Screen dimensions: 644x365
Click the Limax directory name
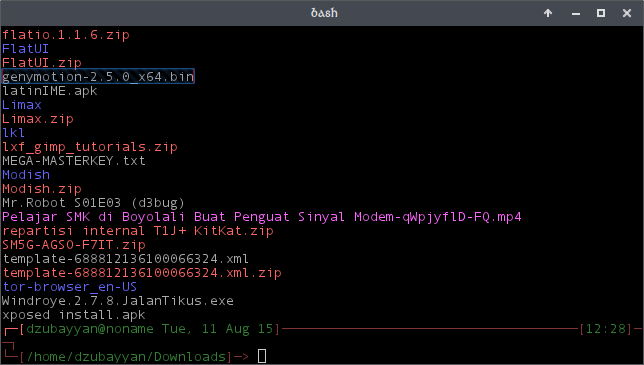pos(22,105)
